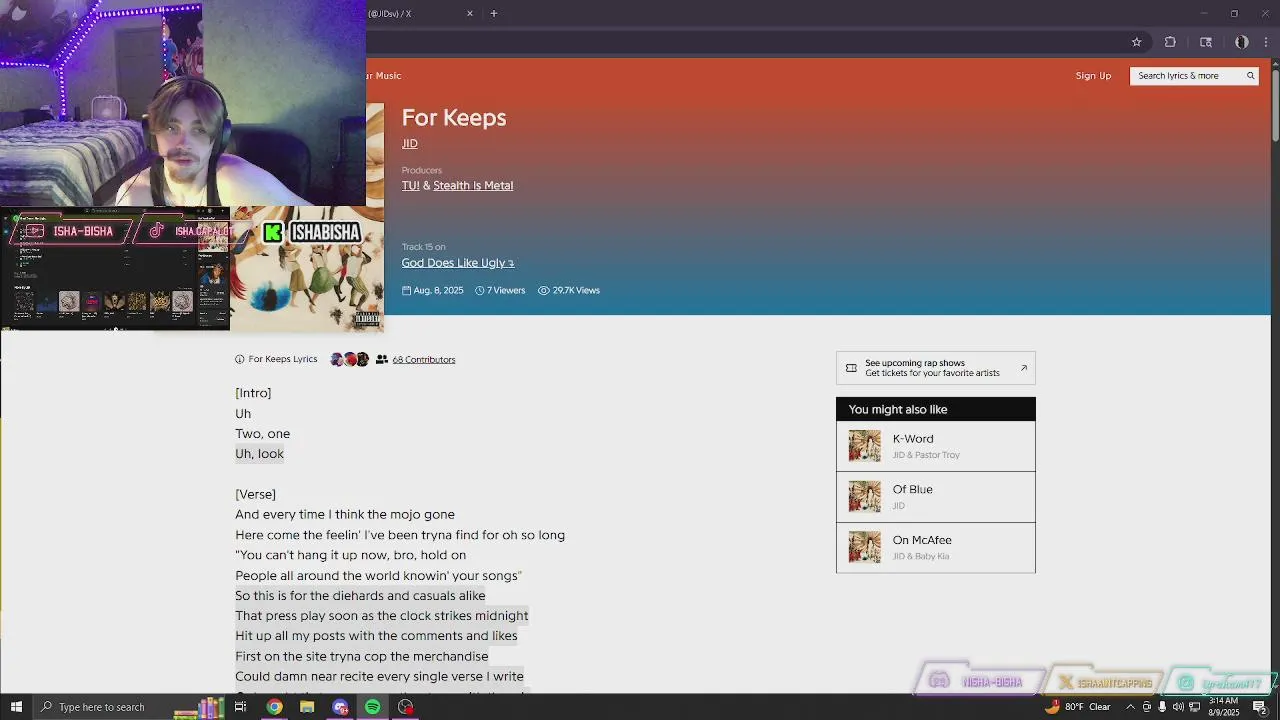
Task: Open the tab search side panel icon
Action: pyautogui.click(x=1206, y=42)
